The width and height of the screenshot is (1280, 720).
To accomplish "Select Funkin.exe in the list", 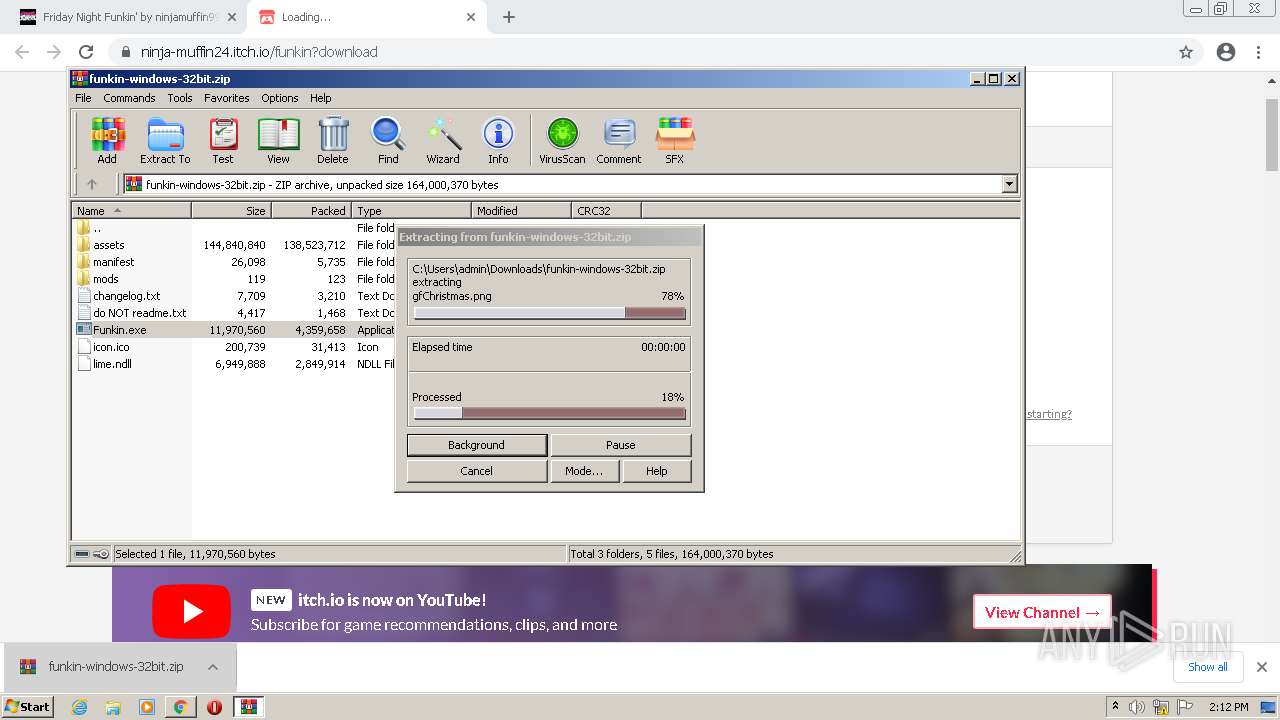I will click(119, 330).
